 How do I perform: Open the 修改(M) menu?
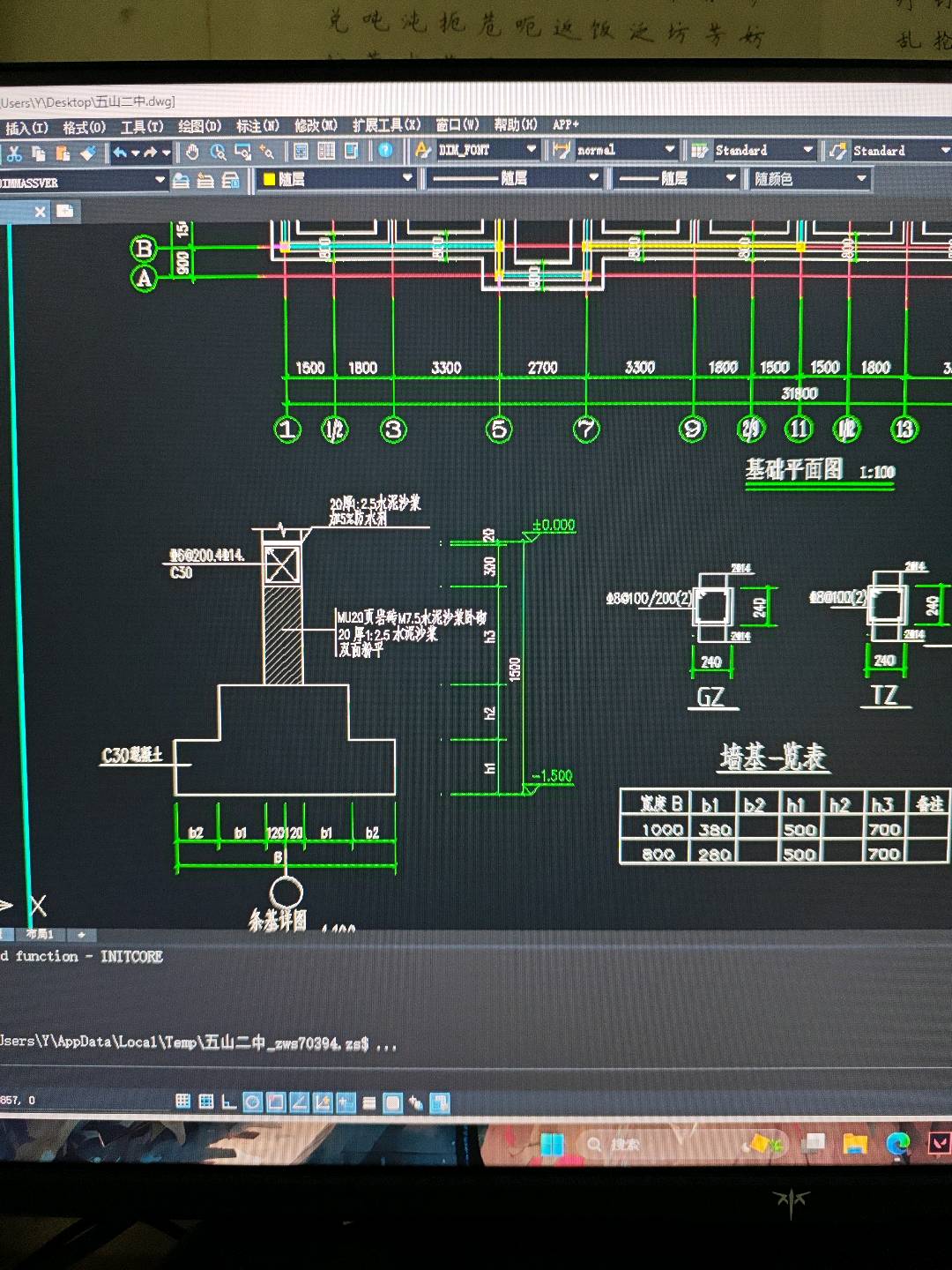coord(316,125)
